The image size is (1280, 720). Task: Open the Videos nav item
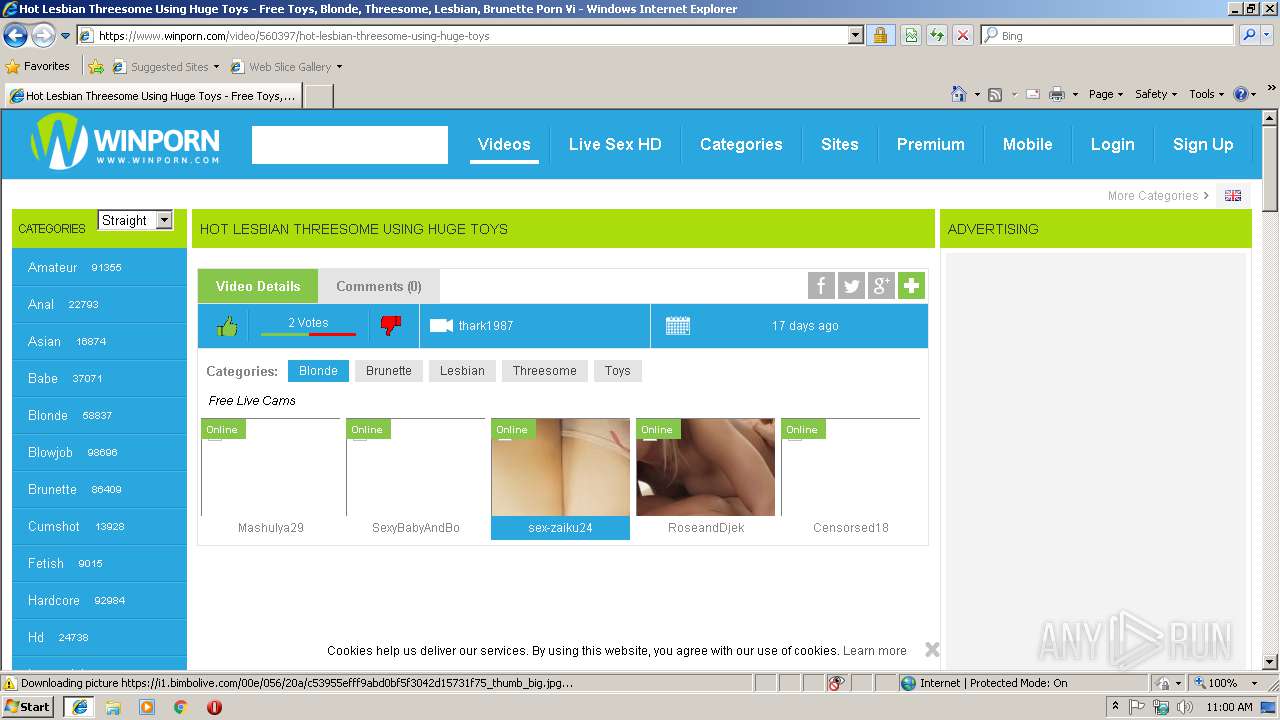point(504,144)
